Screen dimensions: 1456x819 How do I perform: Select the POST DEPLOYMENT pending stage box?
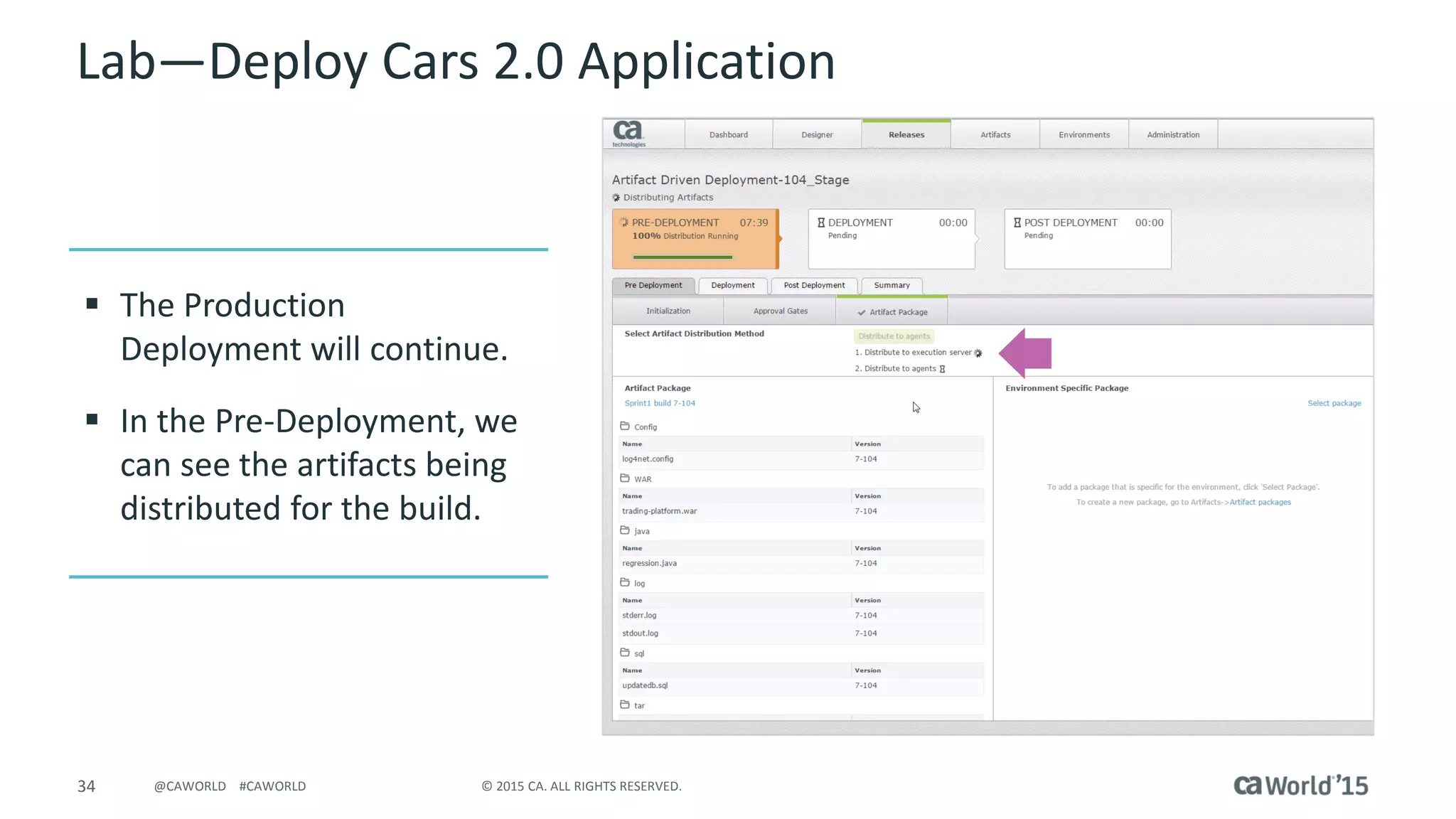(1088, 239)
